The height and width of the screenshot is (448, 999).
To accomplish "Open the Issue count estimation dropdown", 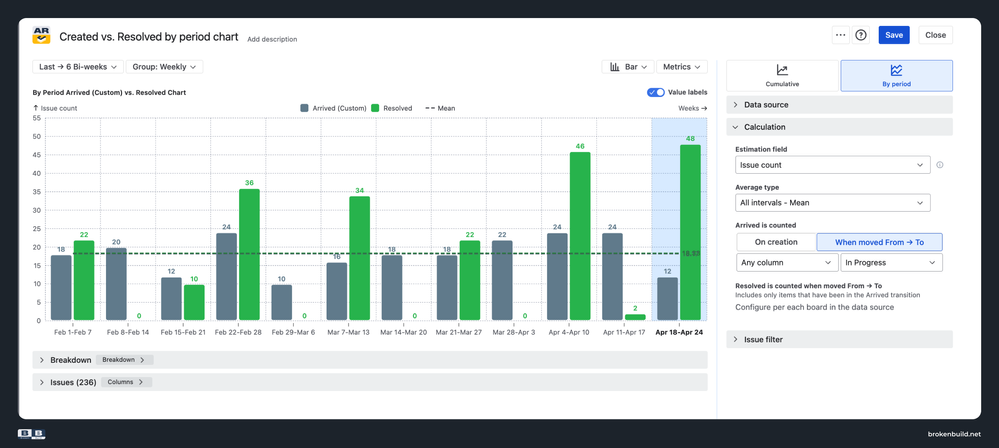I will pyautogui.click(x=832, y=165).
